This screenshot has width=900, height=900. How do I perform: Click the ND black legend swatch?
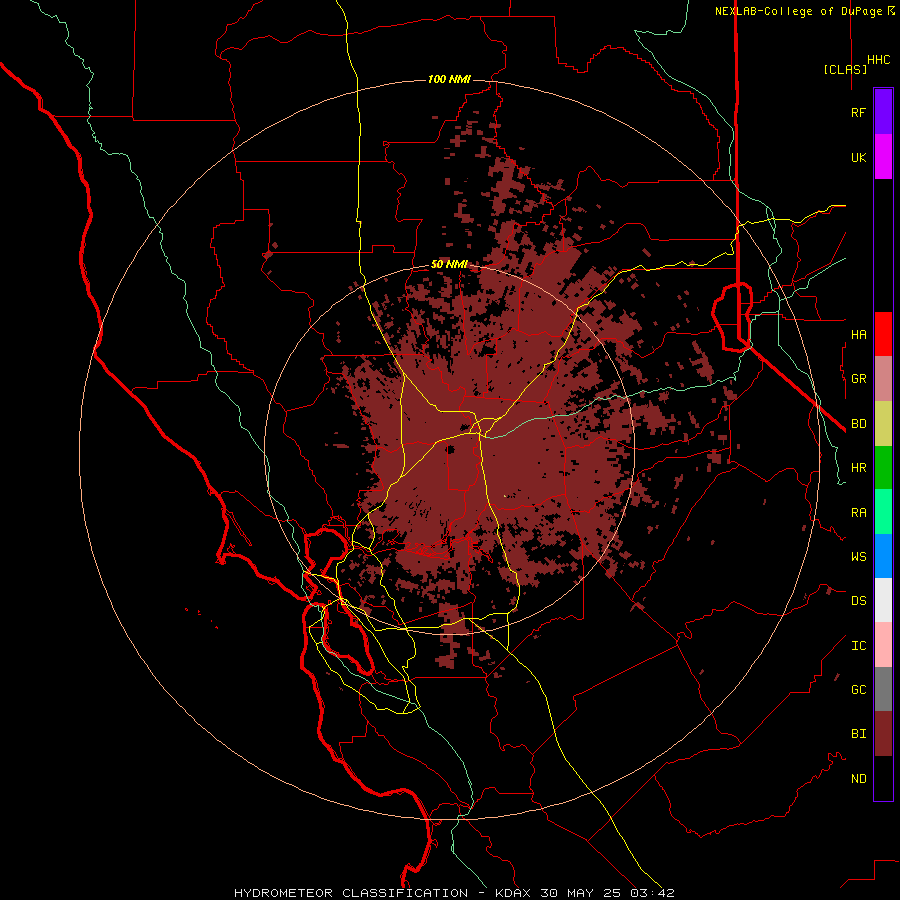[x=883, y=778]
